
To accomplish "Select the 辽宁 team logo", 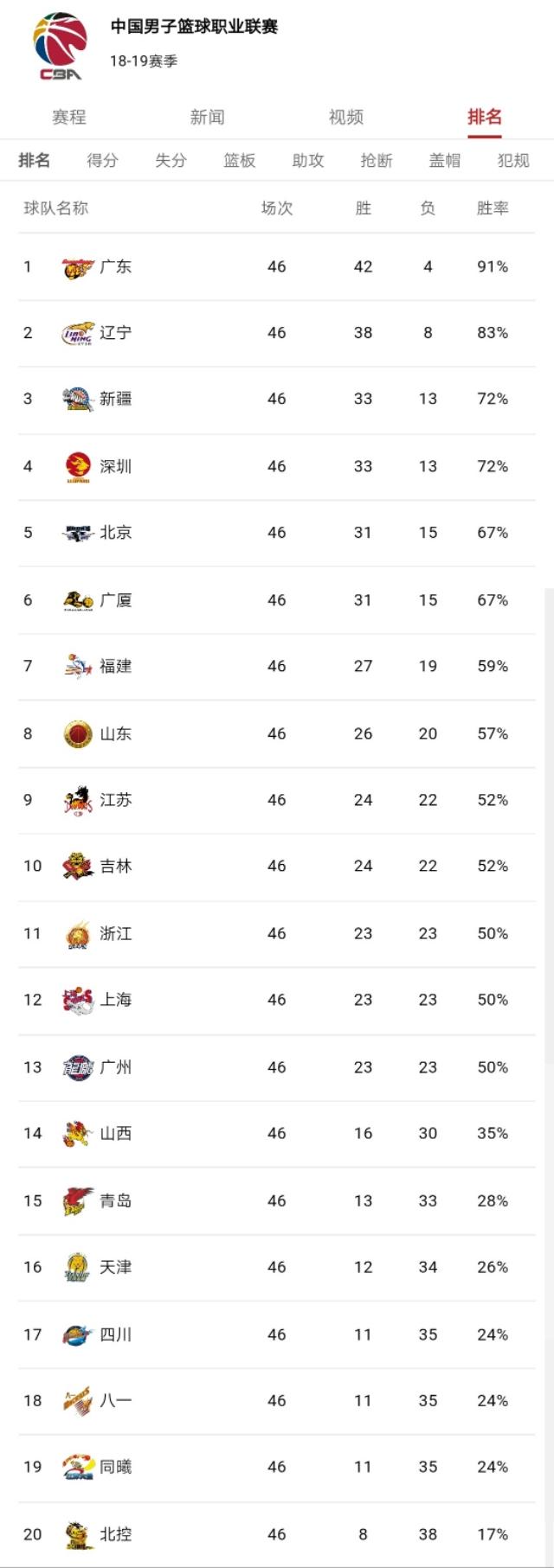I will click(78, 333).
